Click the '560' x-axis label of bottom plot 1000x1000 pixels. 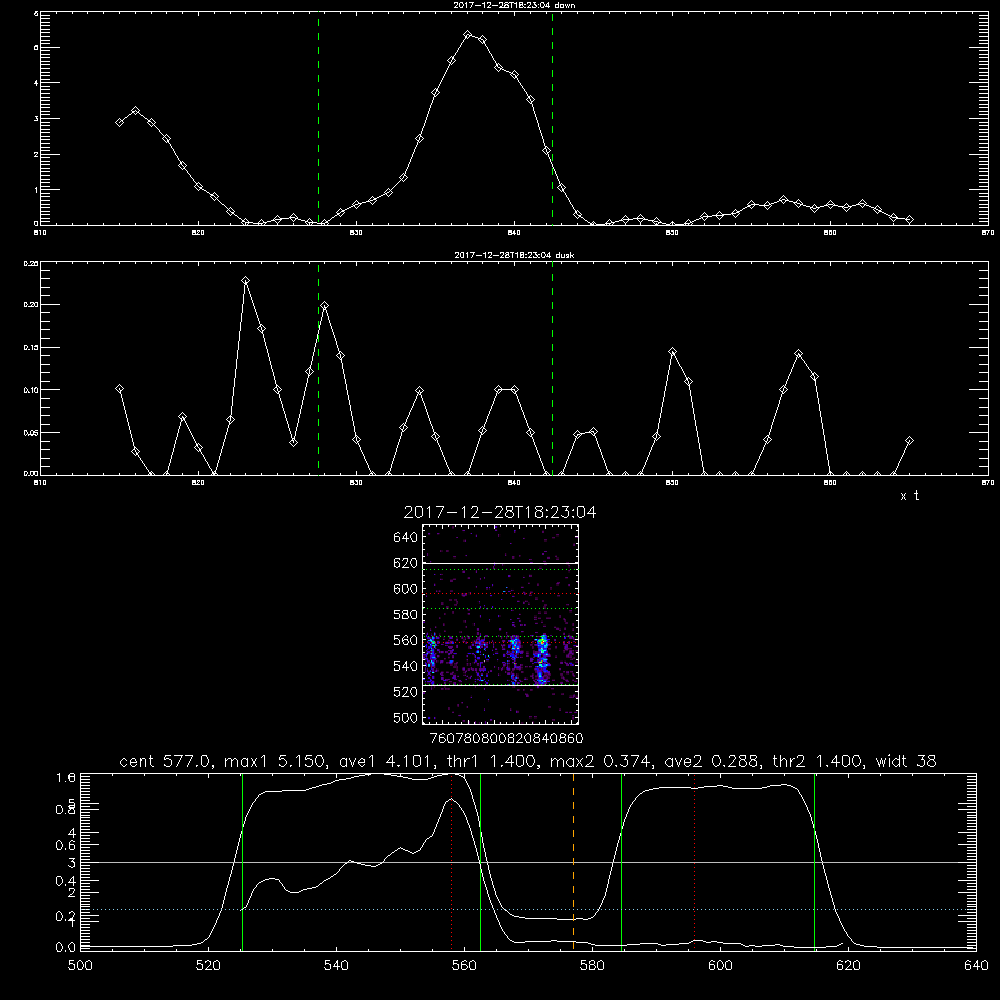coord(464,966)
